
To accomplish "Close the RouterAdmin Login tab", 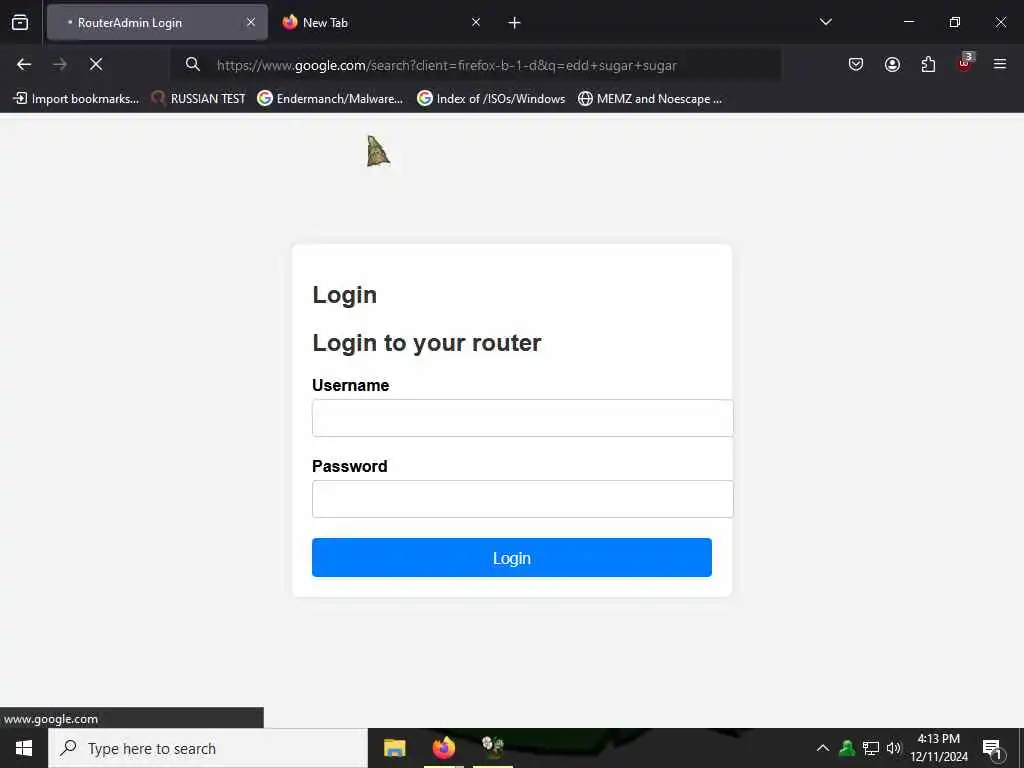I will coord(251,23).
